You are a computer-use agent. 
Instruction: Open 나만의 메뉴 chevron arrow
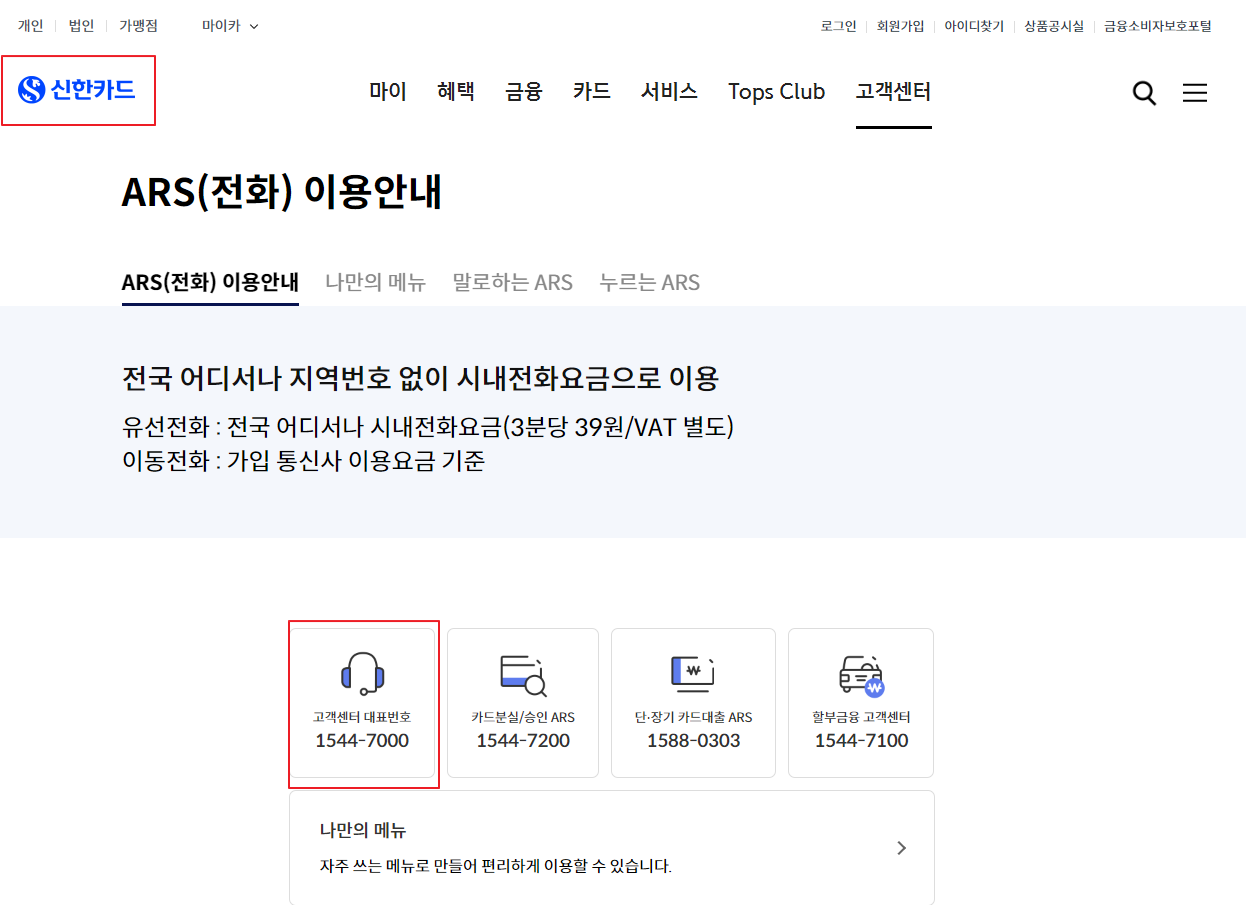point(901,848)
